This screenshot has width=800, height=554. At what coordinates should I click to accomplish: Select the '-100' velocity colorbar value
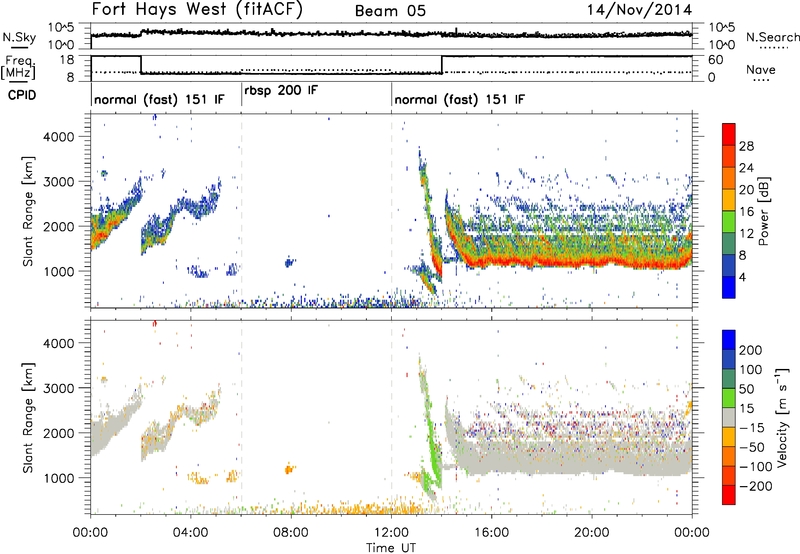756,467
